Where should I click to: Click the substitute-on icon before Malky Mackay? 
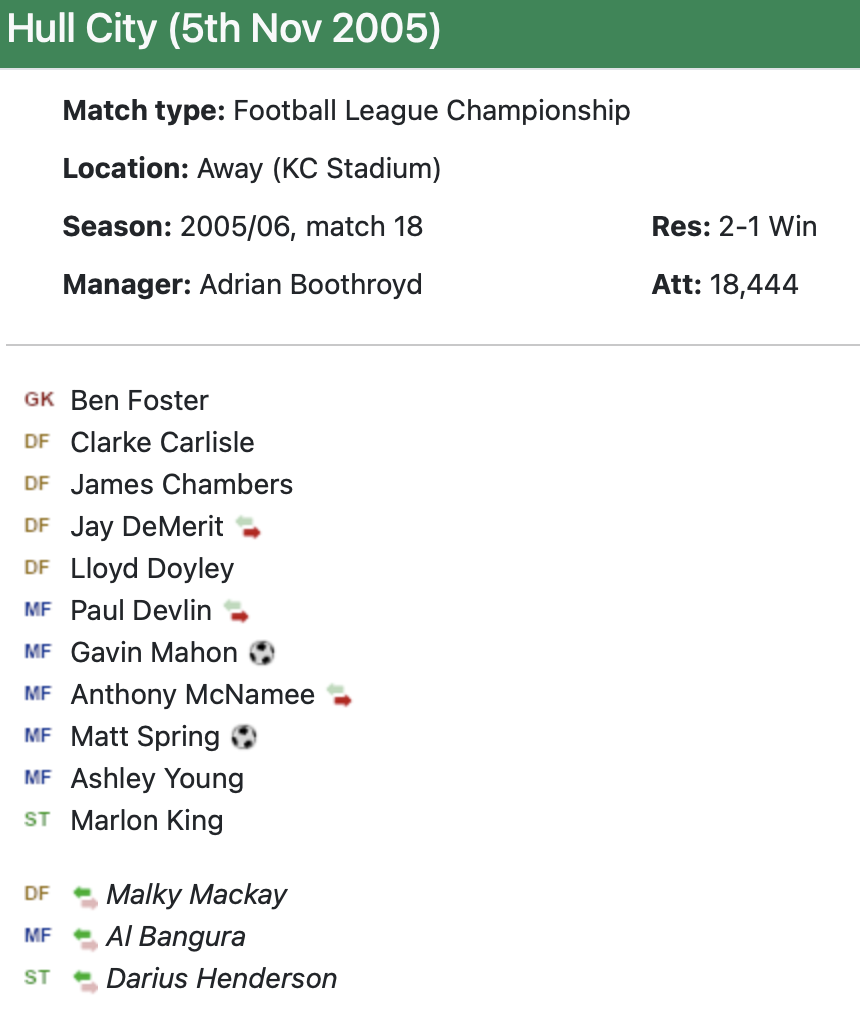click(85, 895)
